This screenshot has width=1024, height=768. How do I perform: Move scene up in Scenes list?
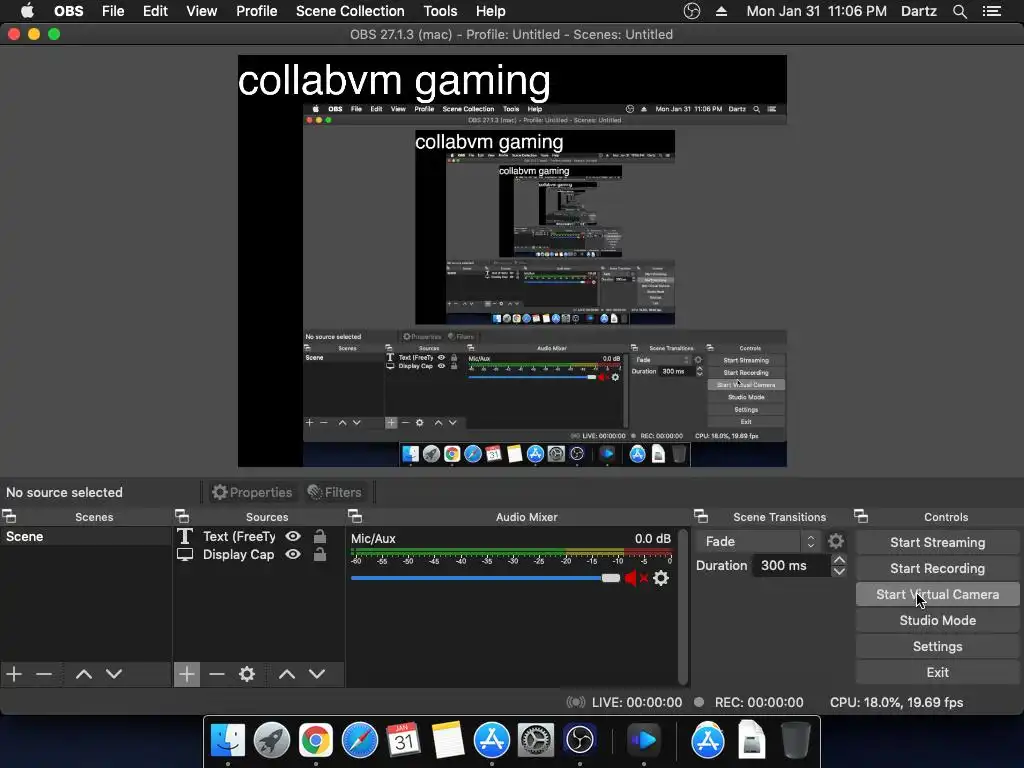(x=84, y=674)
